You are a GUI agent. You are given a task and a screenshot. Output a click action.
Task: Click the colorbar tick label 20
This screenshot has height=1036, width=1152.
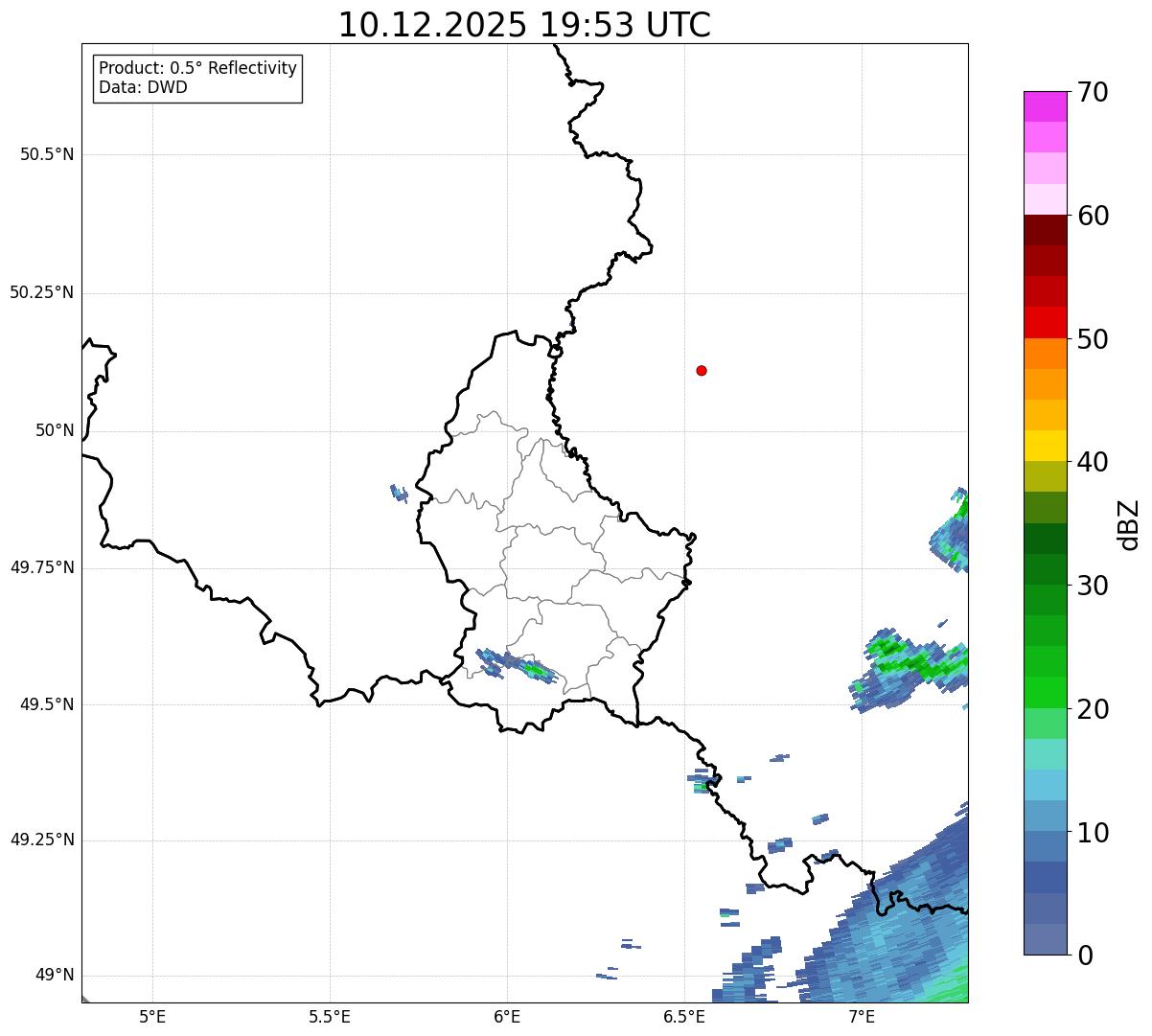(1093, 709)
